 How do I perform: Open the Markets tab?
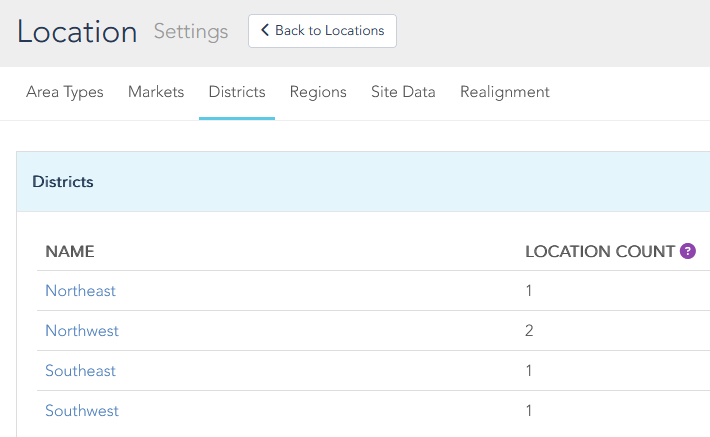[x=156, y=92]
